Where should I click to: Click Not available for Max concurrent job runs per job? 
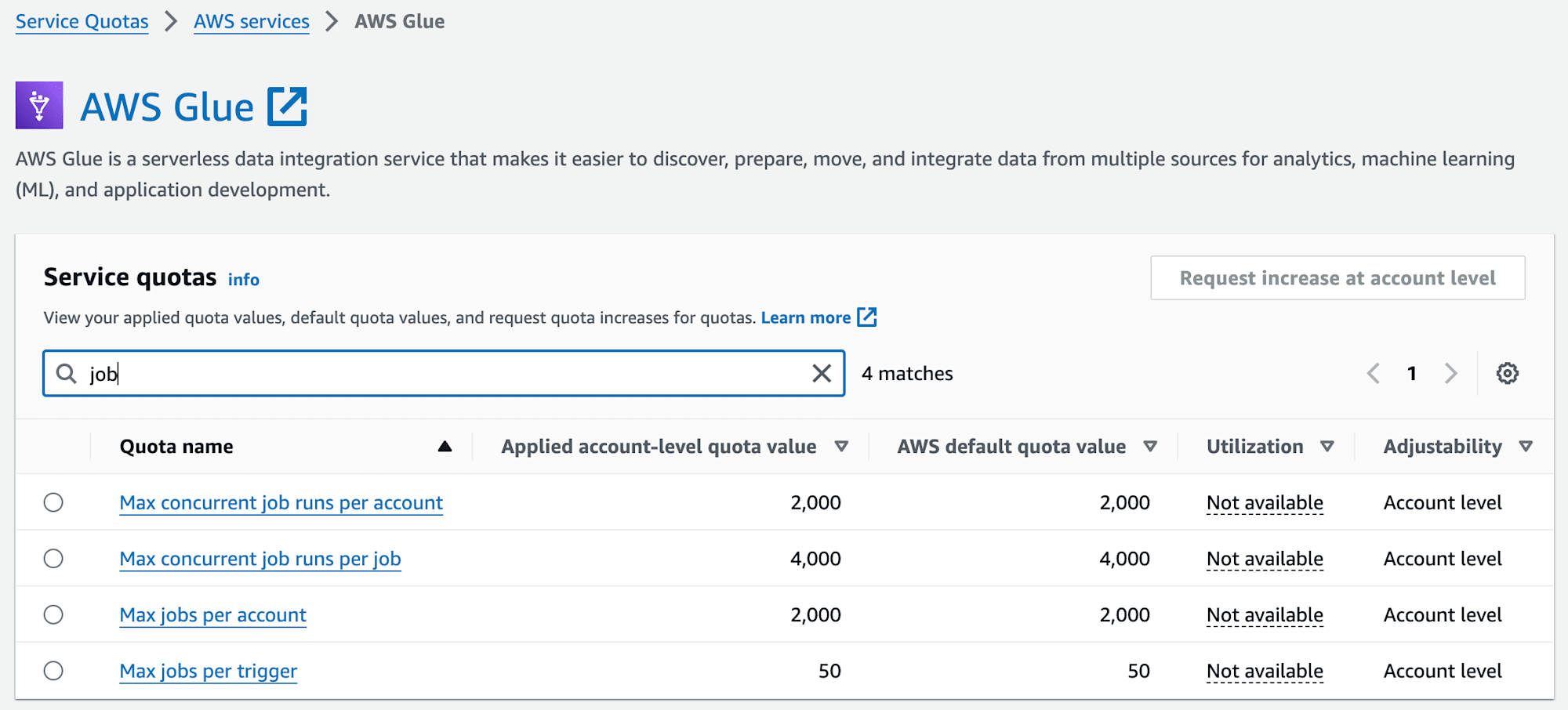tap(1265, 560)
